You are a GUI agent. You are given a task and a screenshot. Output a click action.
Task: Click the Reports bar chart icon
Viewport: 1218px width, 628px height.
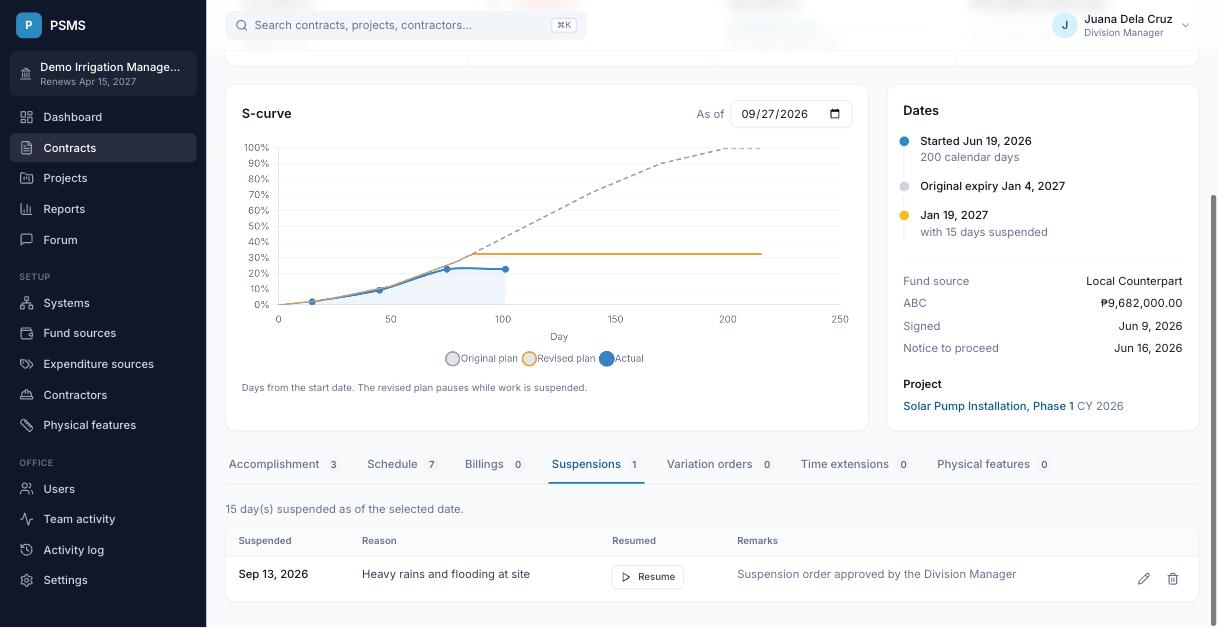tap(27, 209)
